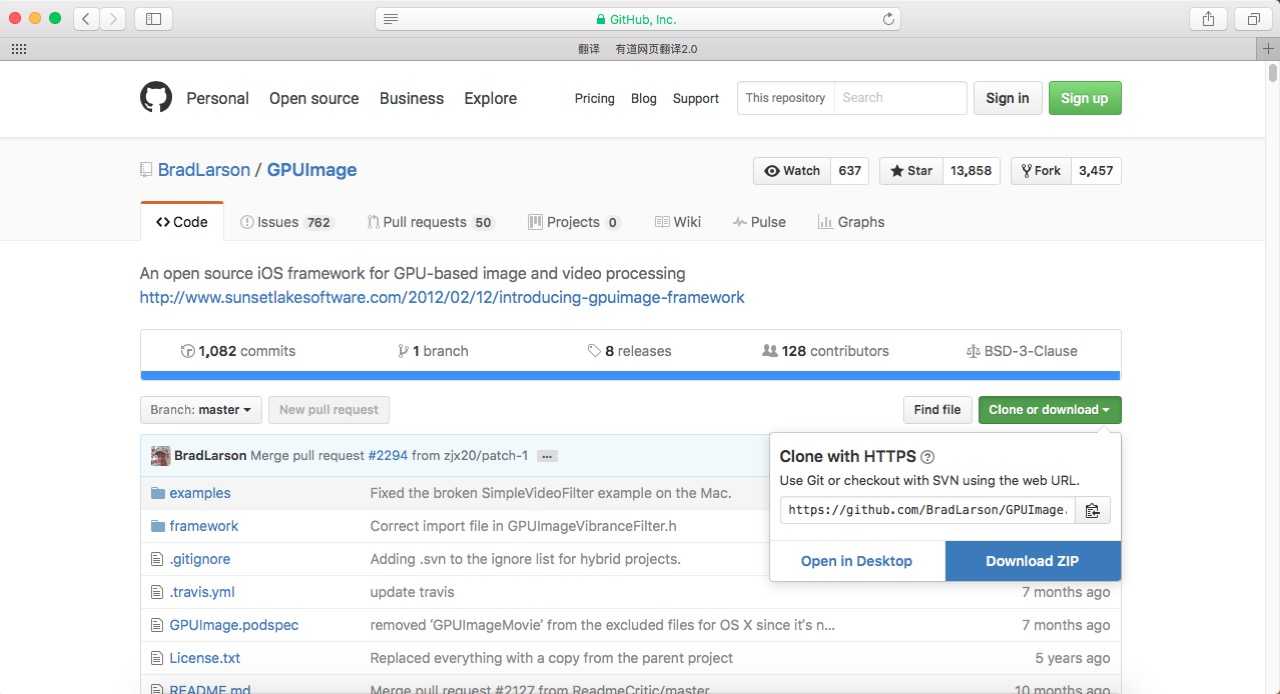The width and height of the screenshot is (1280, 694).
Task: Open the Branch: master dropdown
Action: [201, 410]
